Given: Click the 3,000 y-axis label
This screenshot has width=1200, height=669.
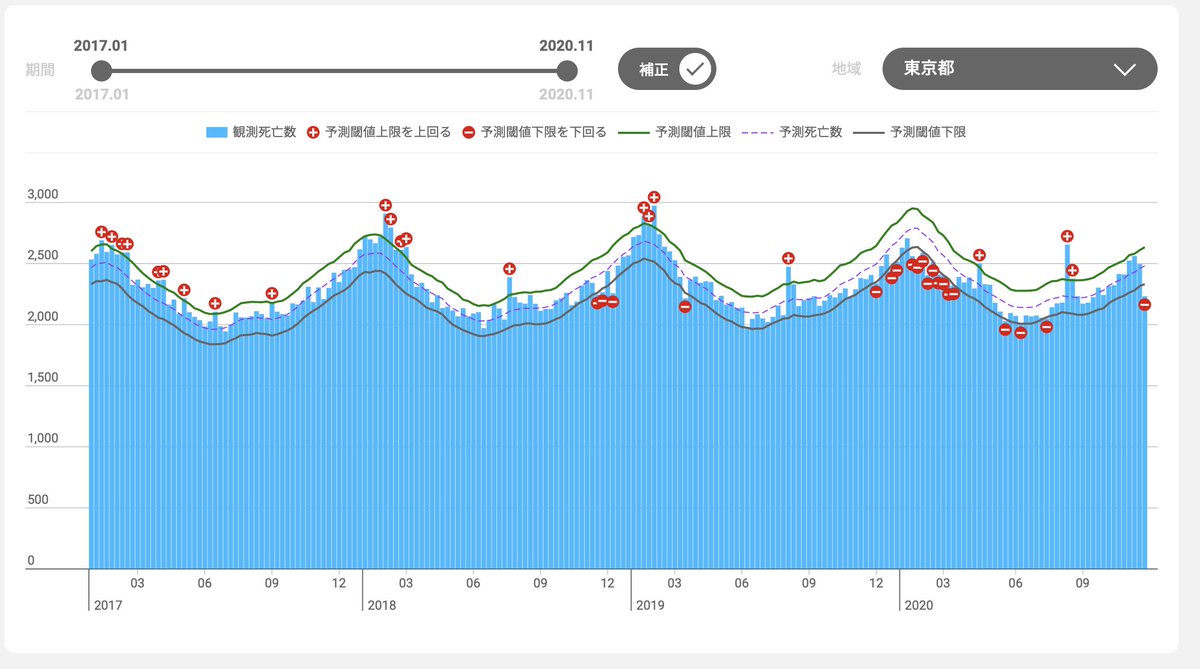Looking at the screenshot, I should pos(43,195).
